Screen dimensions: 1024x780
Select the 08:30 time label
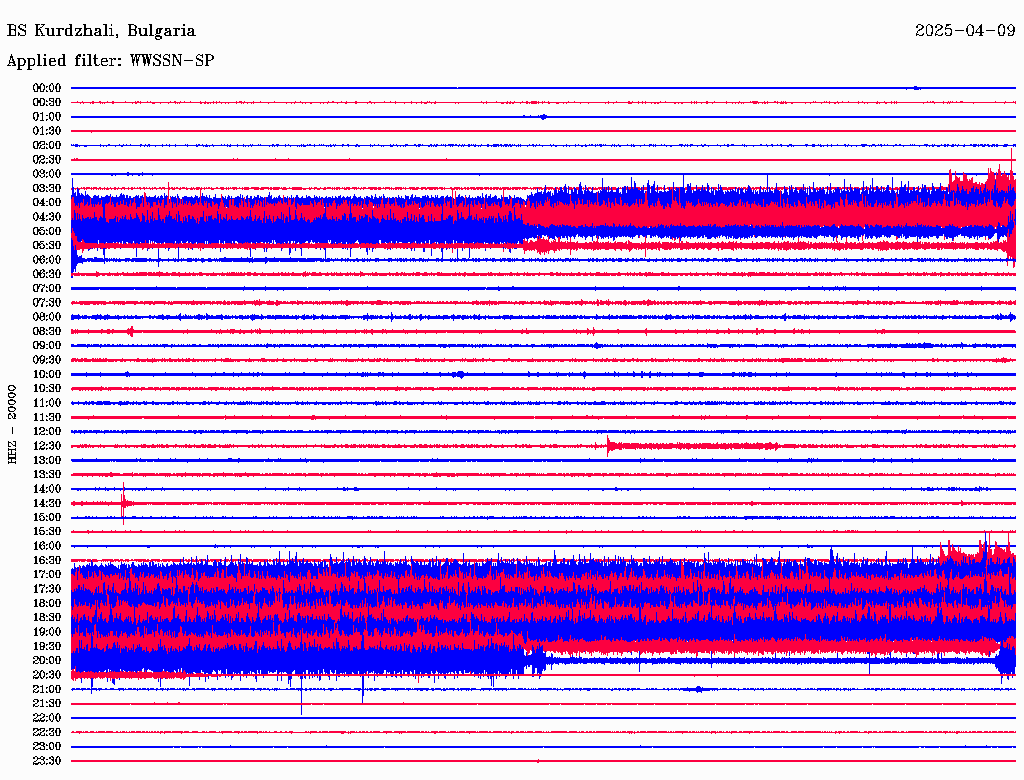[47, 331]
